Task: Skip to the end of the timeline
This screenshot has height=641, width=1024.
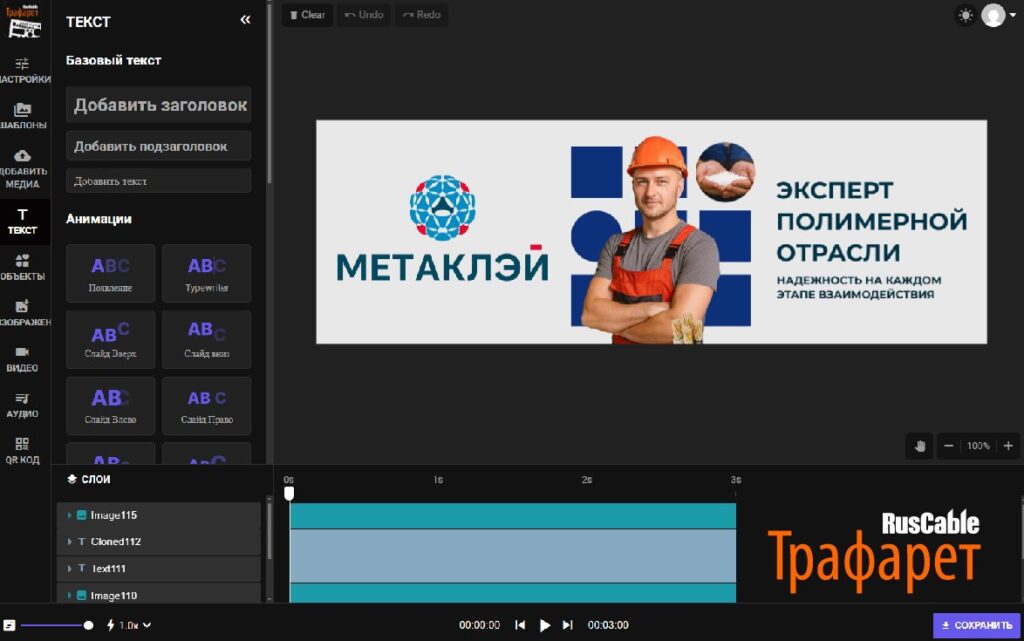Action: (568, 625)
